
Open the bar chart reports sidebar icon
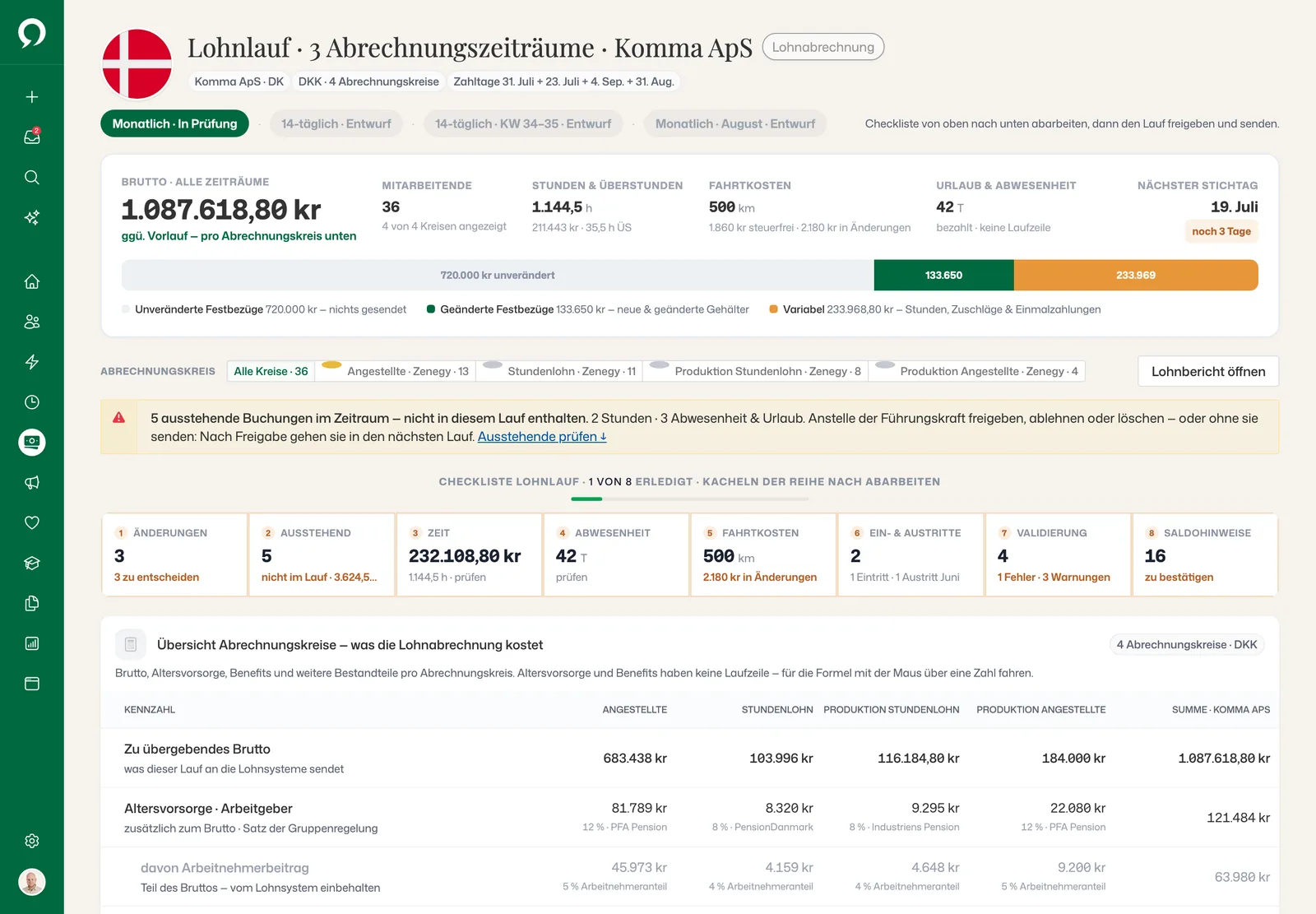[32, 644]
